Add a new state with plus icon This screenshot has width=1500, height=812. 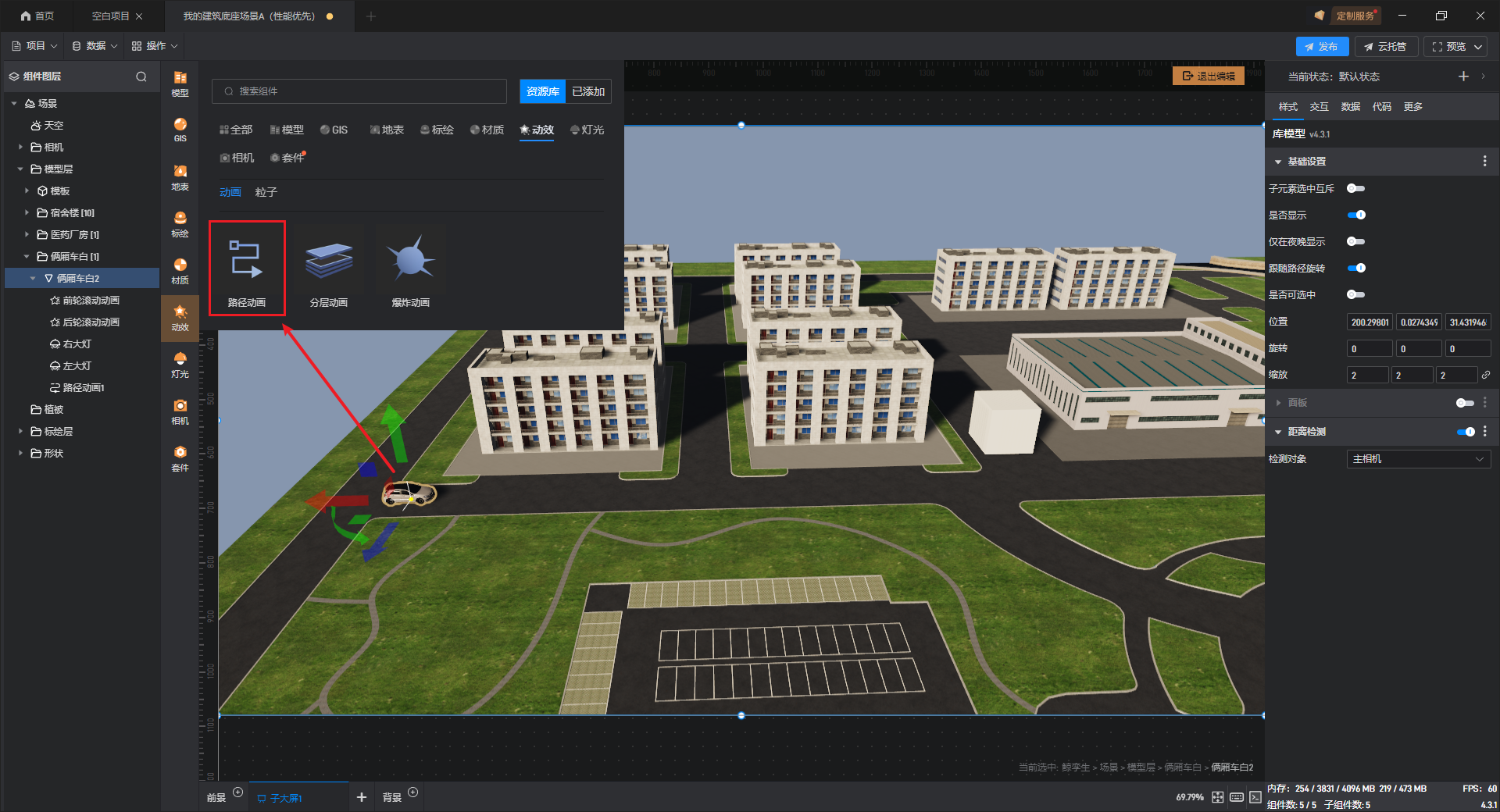(1463, 77)
